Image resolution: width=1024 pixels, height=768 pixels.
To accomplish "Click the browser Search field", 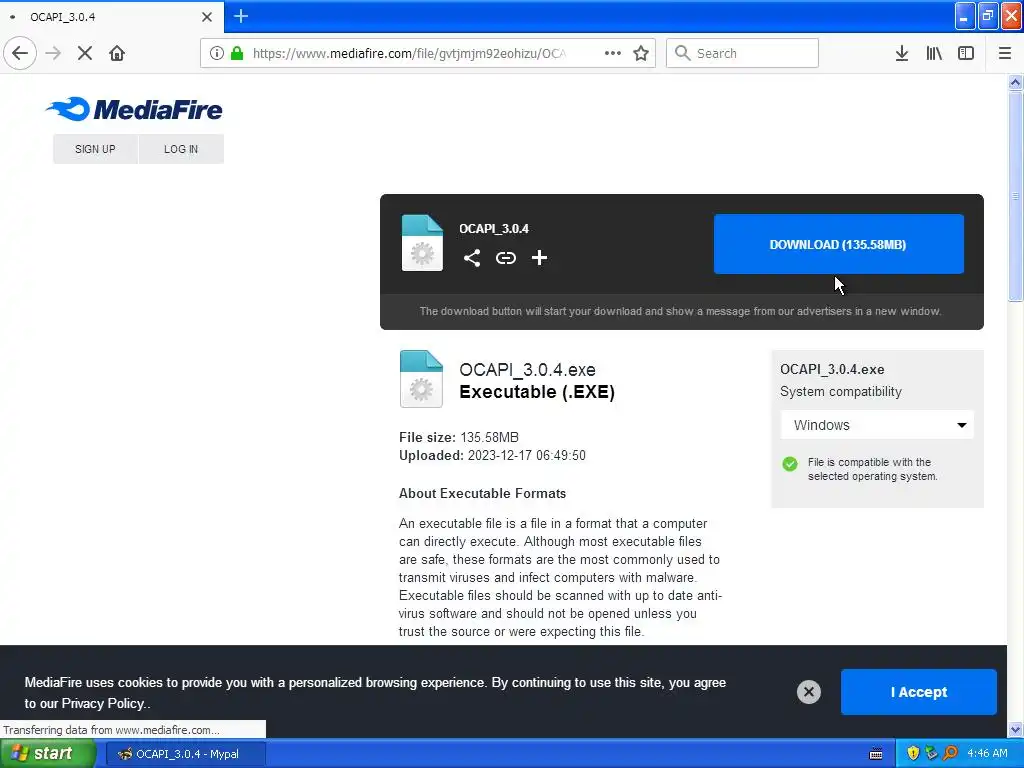I will coord(742,53).
